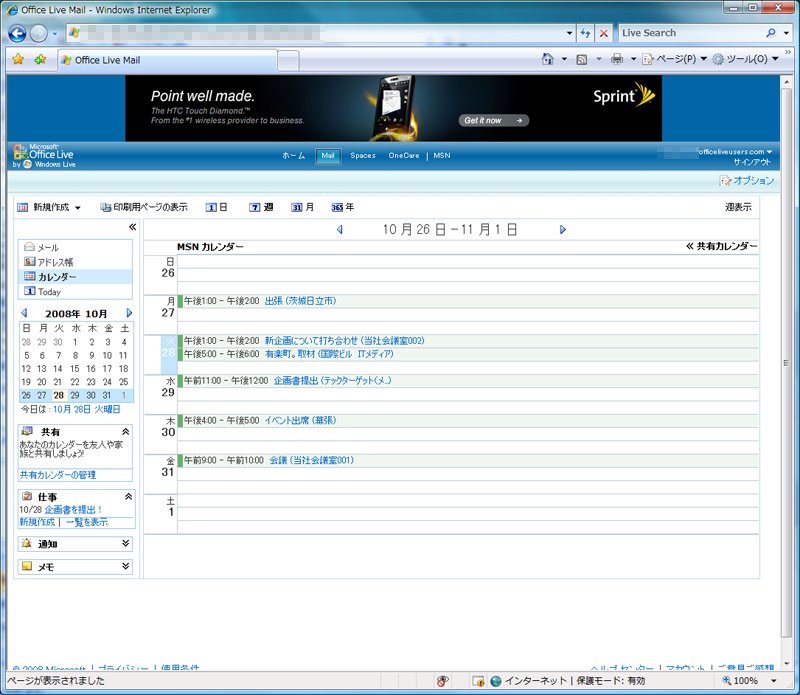Select day 29 in mini calendar
Viewport: 800px width, 695px height.
[x=74, y=395]
